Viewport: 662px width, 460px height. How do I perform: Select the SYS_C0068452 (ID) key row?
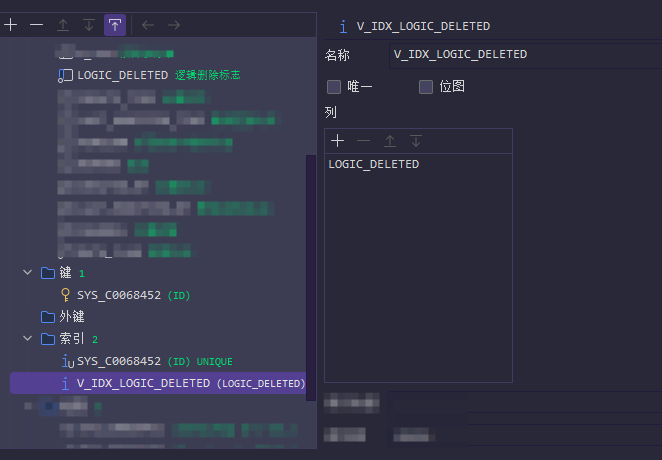tap(158, 295)
